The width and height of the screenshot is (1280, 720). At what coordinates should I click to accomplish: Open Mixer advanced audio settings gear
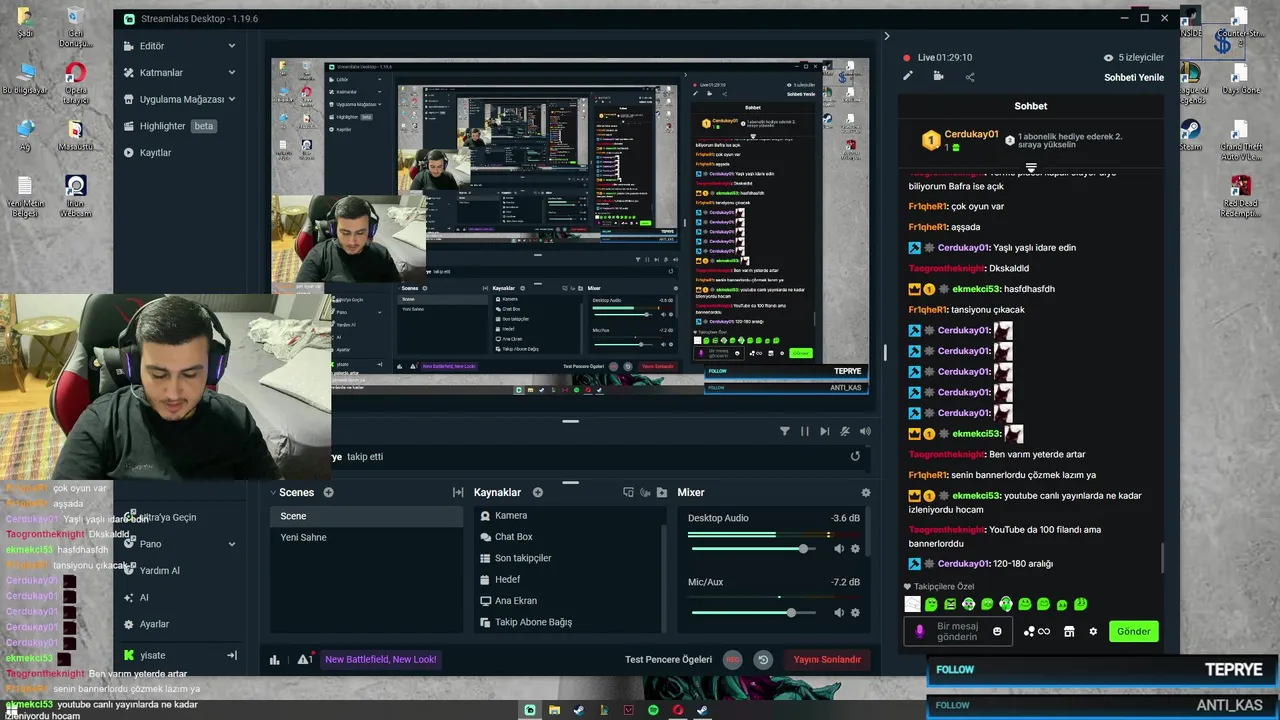866,493
